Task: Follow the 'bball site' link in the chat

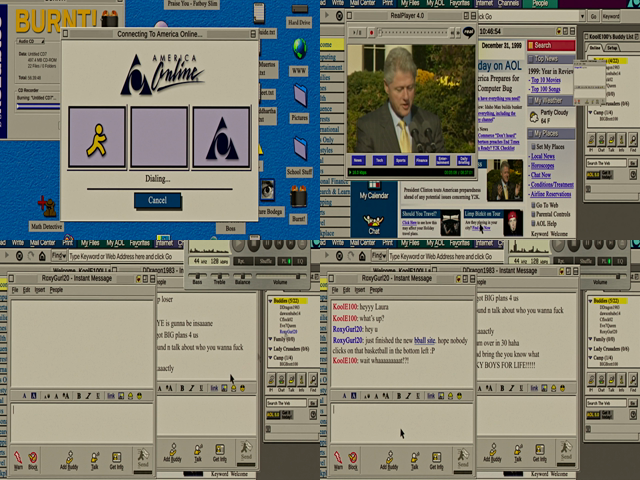Action: pyautogui.click(x=424, y=340)
